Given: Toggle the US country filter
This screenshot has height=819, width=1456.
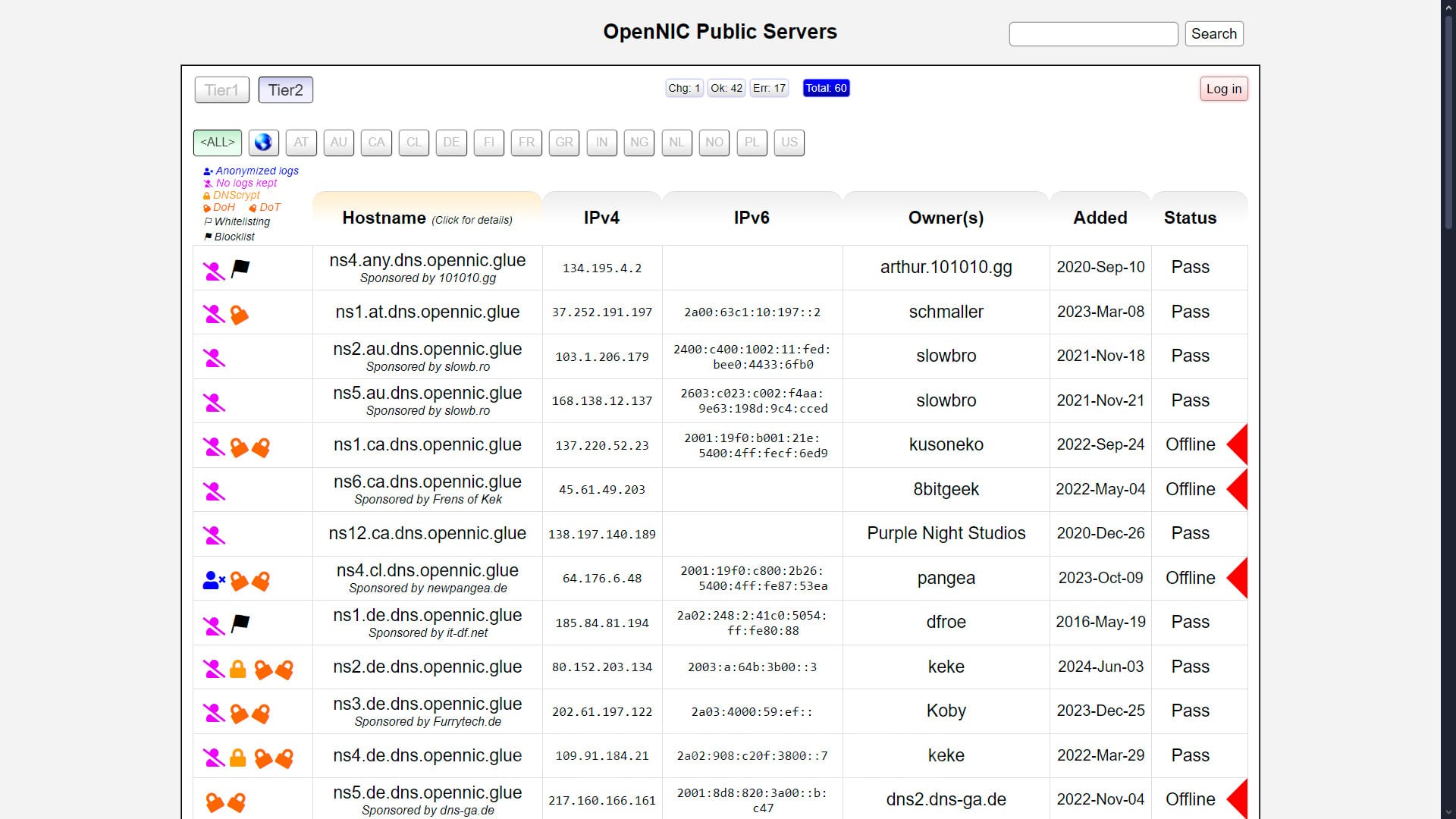Looking at the screenshot, I should coord(789,143).
